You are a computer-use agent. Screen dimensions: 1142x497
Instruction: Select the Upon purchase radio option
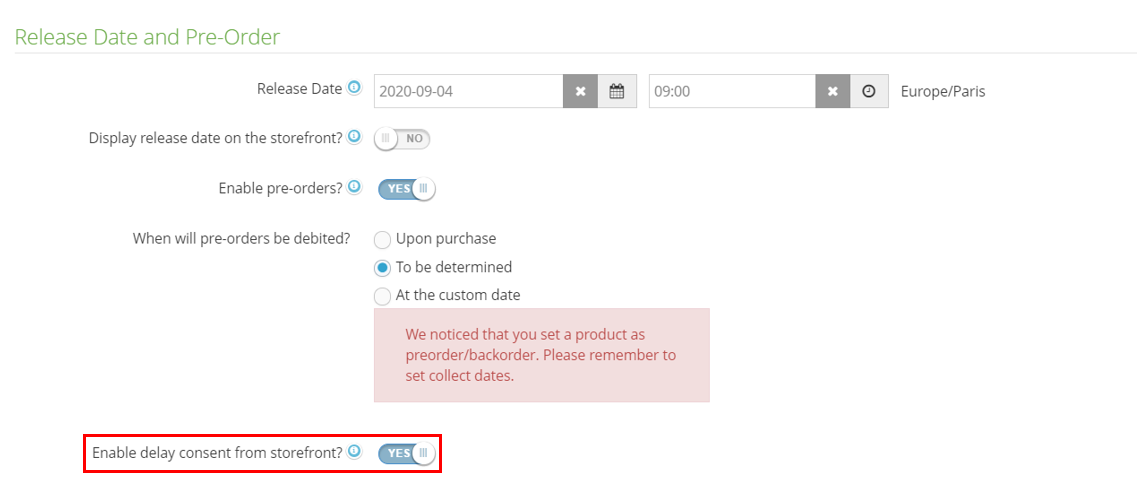pyautogui.click(x=382, y=240)
